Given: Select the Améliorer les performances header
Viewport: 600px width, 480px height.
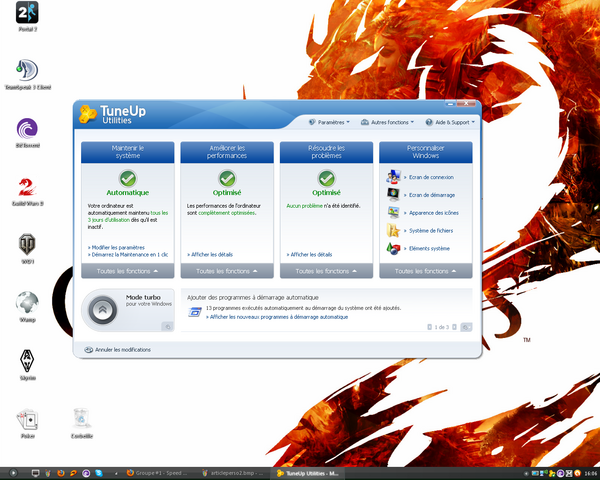Looking at the screenshot, I should [227, 152].
